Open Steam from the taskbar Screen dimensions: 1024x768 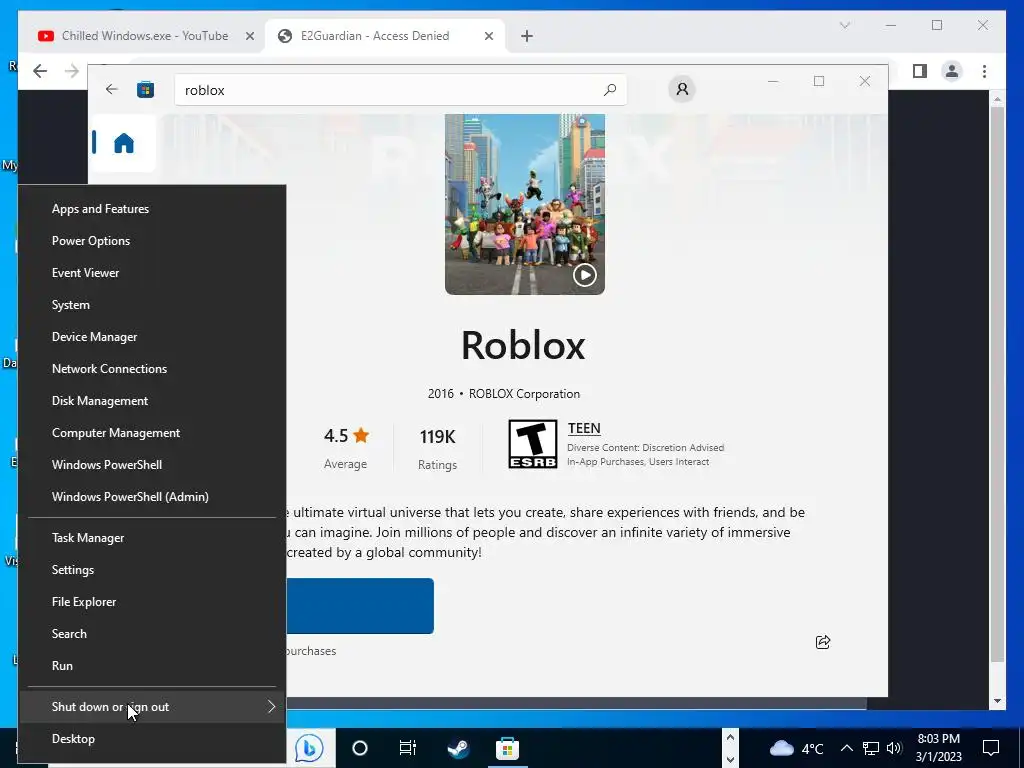pos(458,748)
